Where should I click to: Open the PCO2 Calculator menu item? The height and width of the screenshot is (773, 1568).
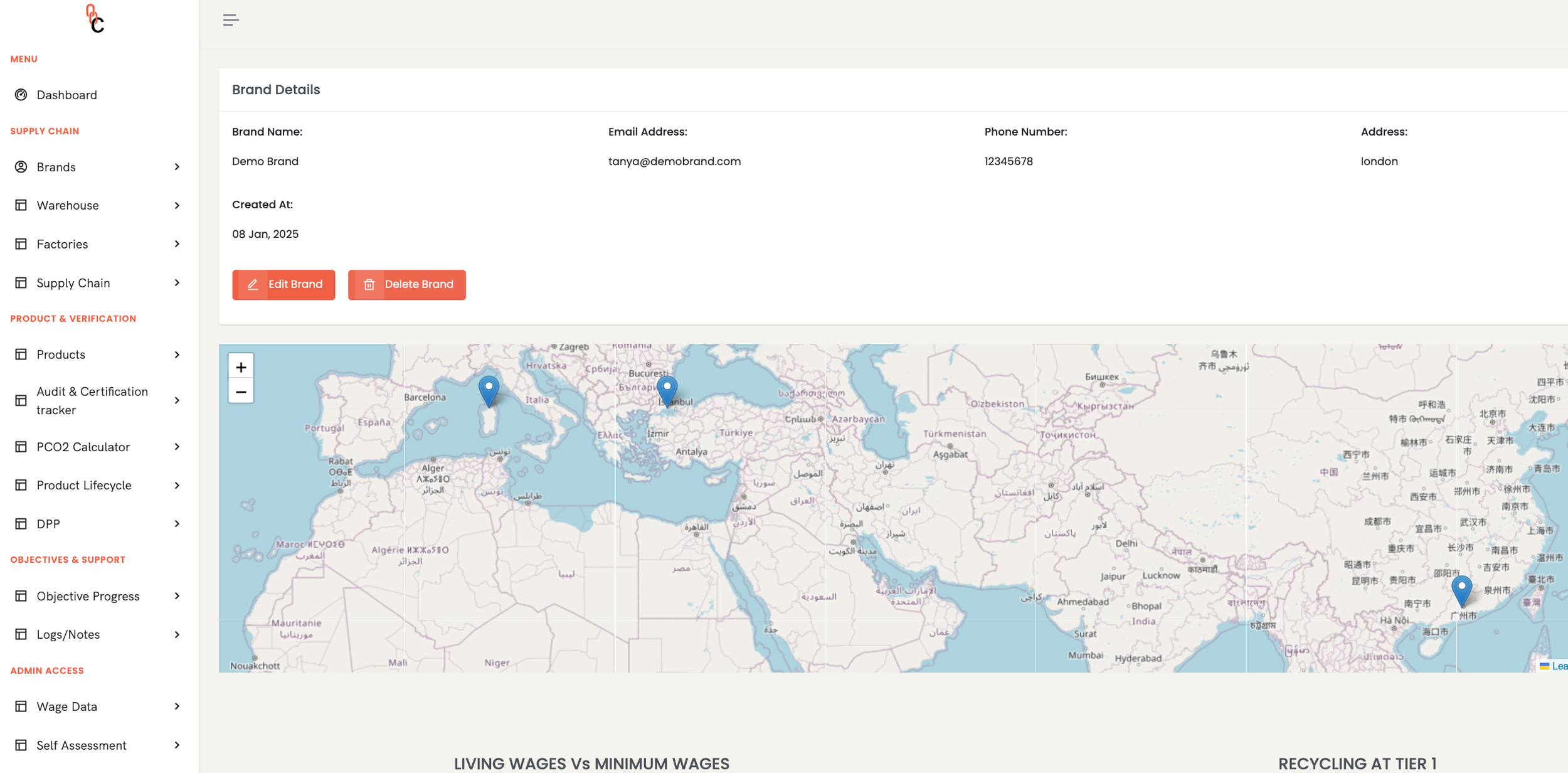(83, 447)
